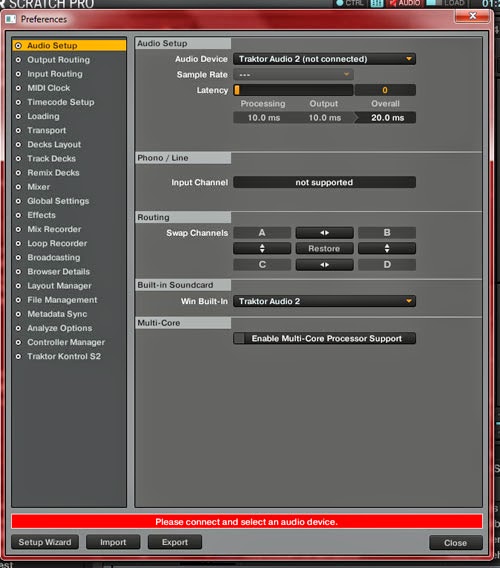
Task: Go to Timecode Setup page
Action: click(x=61, y=102)
